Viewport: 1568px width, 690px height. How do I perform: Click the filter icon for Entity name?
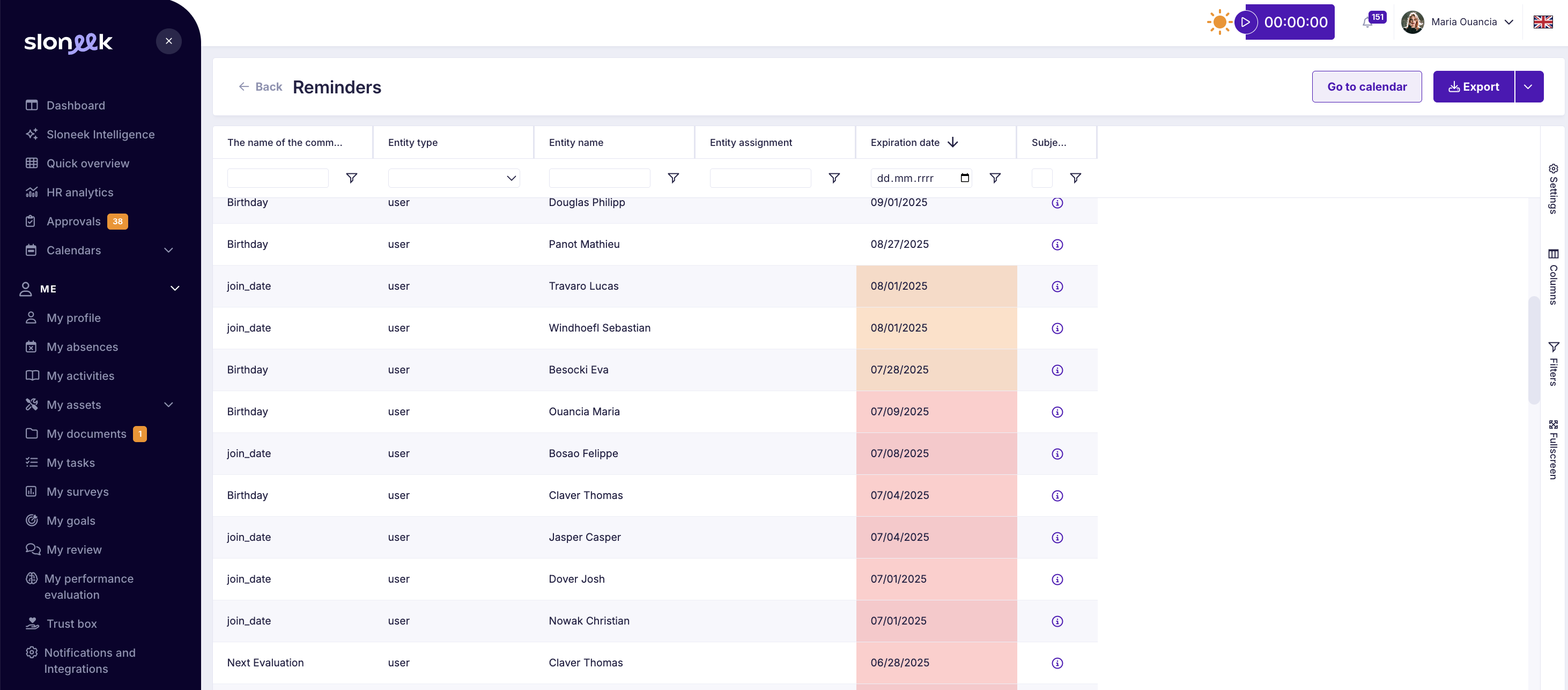(673, 178)
